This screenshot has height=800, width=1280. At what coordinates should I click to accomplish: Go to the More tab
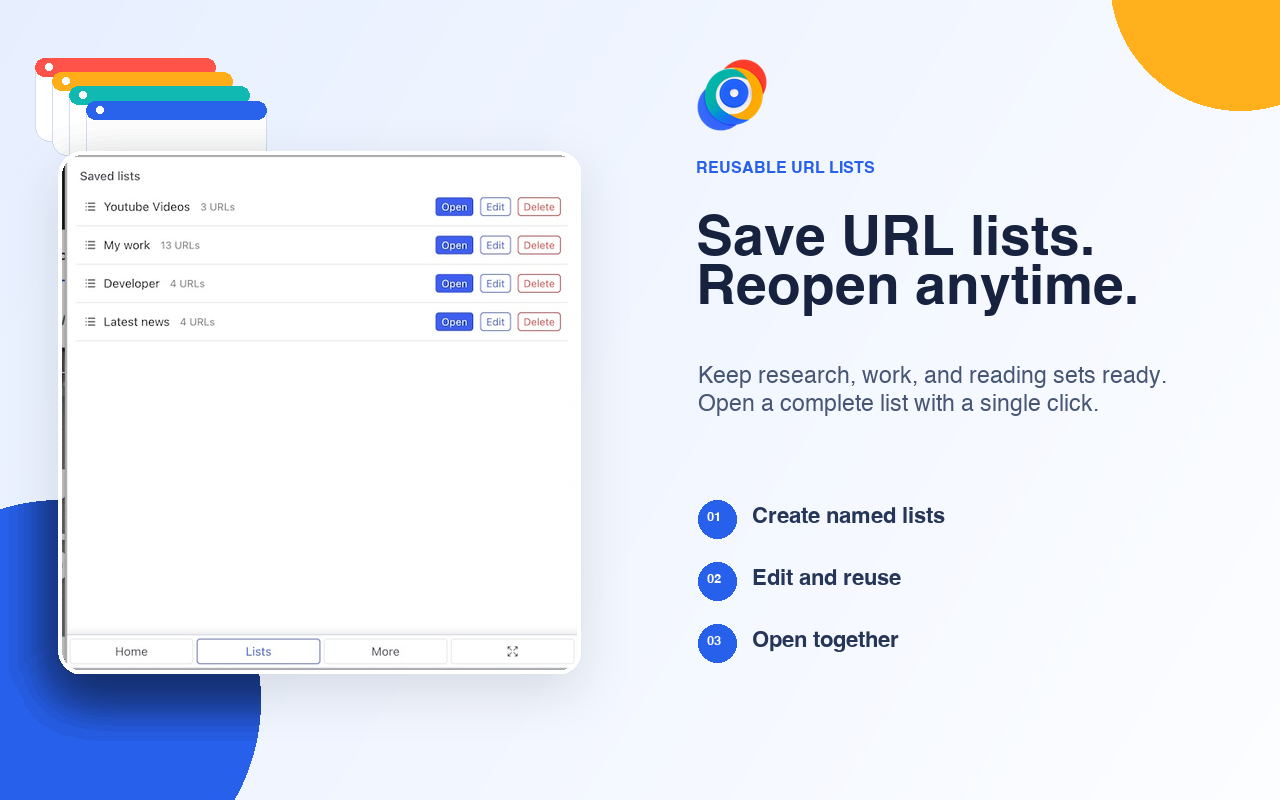[385, 651]
